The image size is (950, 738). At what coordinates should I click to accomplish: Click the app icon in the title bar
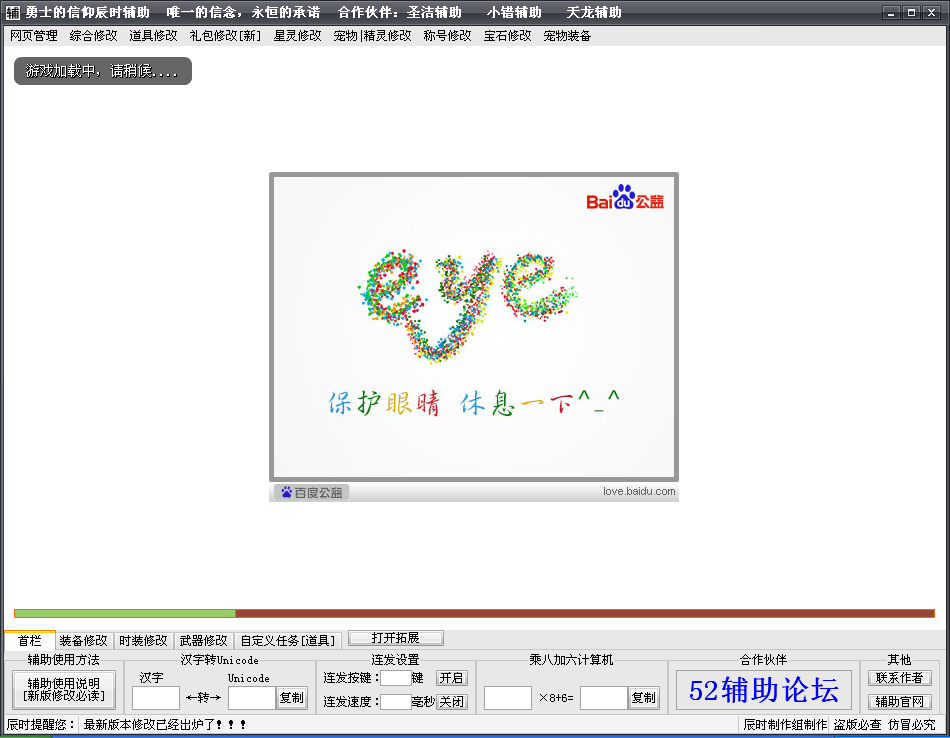pos(13,12)
